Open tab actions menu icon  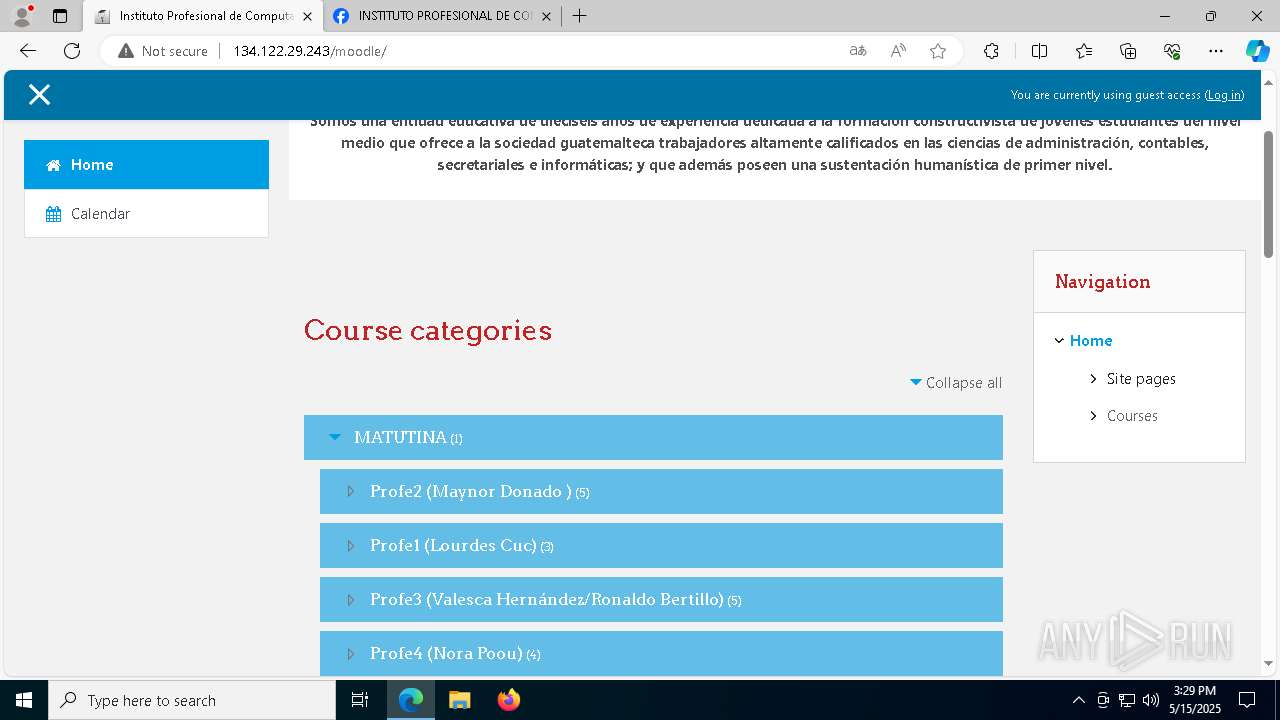point(60,16)
